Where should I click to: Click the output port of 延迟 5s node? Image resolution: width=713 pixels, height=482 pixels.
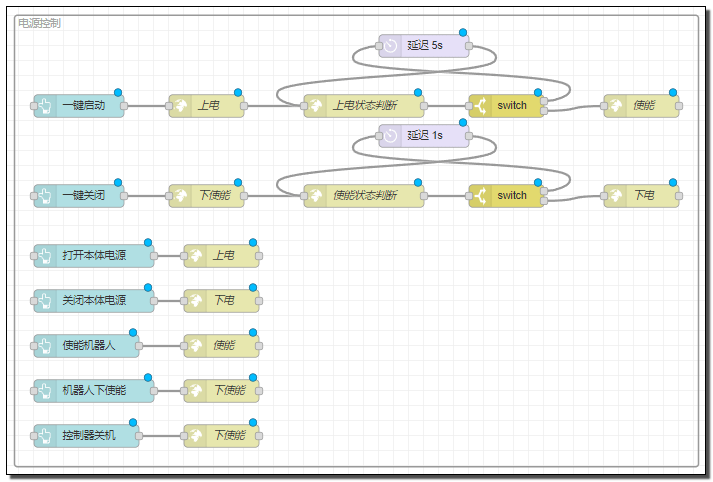(469, 46)
